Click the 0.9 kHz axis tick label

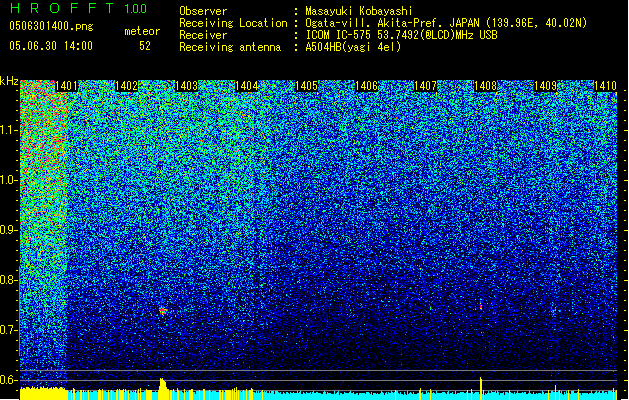9,230
